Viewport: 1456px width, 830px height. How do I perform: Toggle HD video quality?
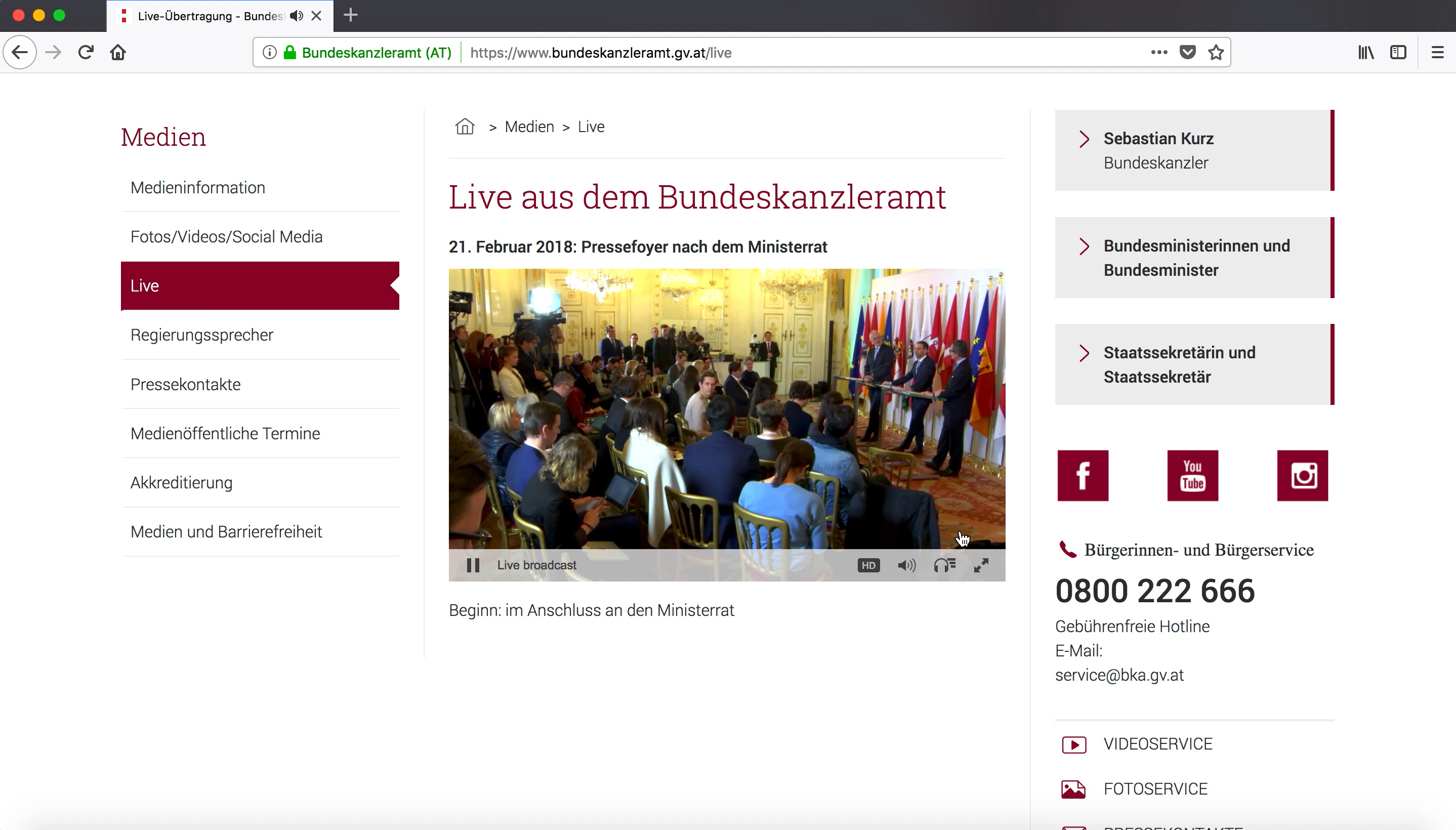[868, 565]
